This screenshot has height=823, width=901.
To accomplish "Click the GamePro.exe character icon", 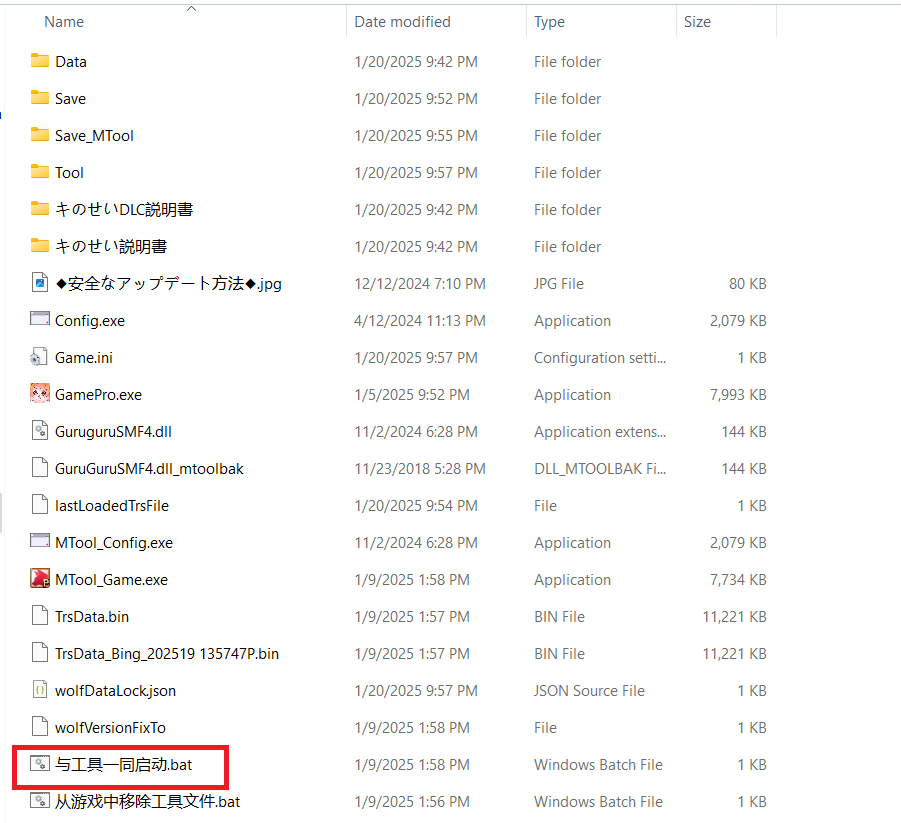I will (40, 394).
